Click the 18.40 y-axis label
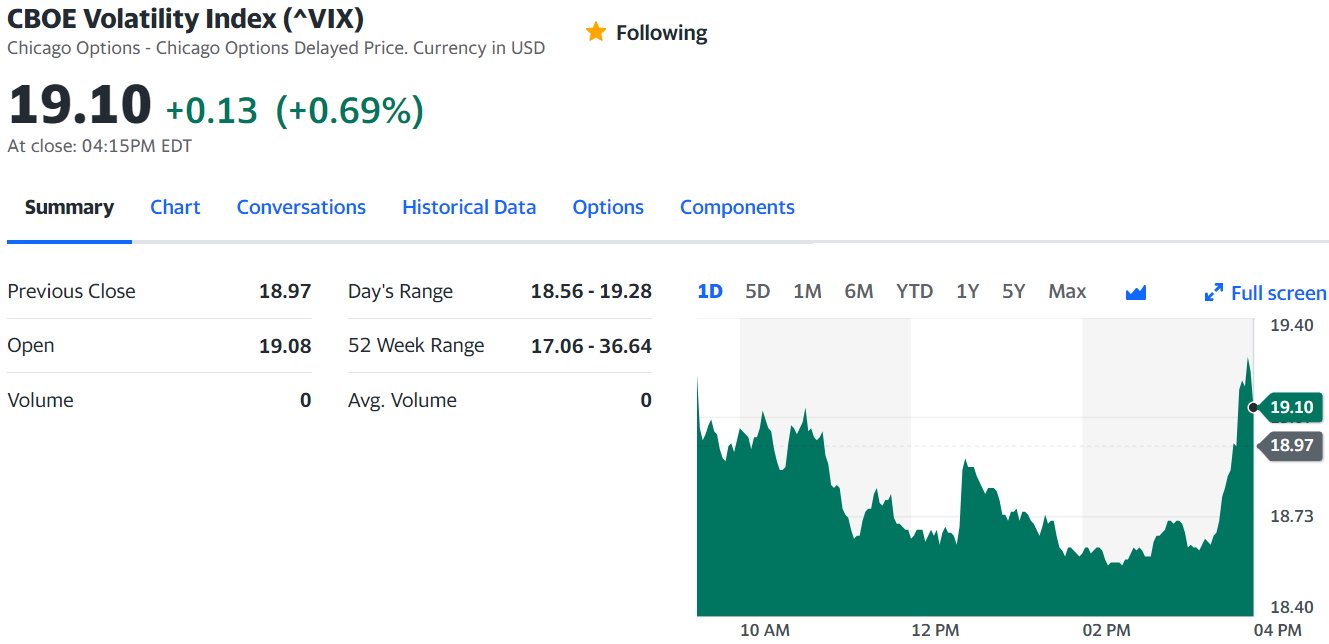 [1291, 606]
